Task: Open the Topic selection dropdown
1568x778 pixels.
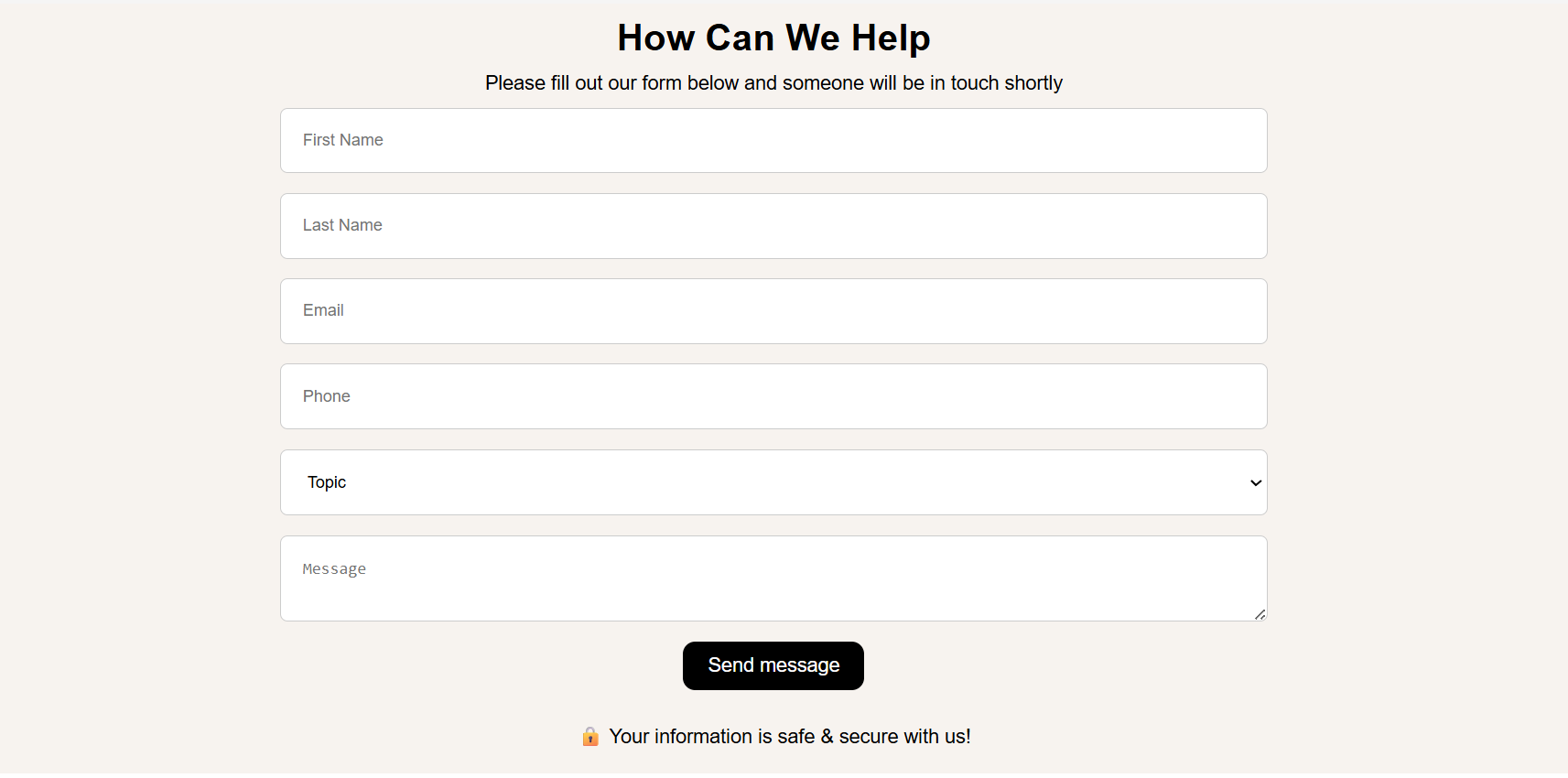Action: point(773,482)
